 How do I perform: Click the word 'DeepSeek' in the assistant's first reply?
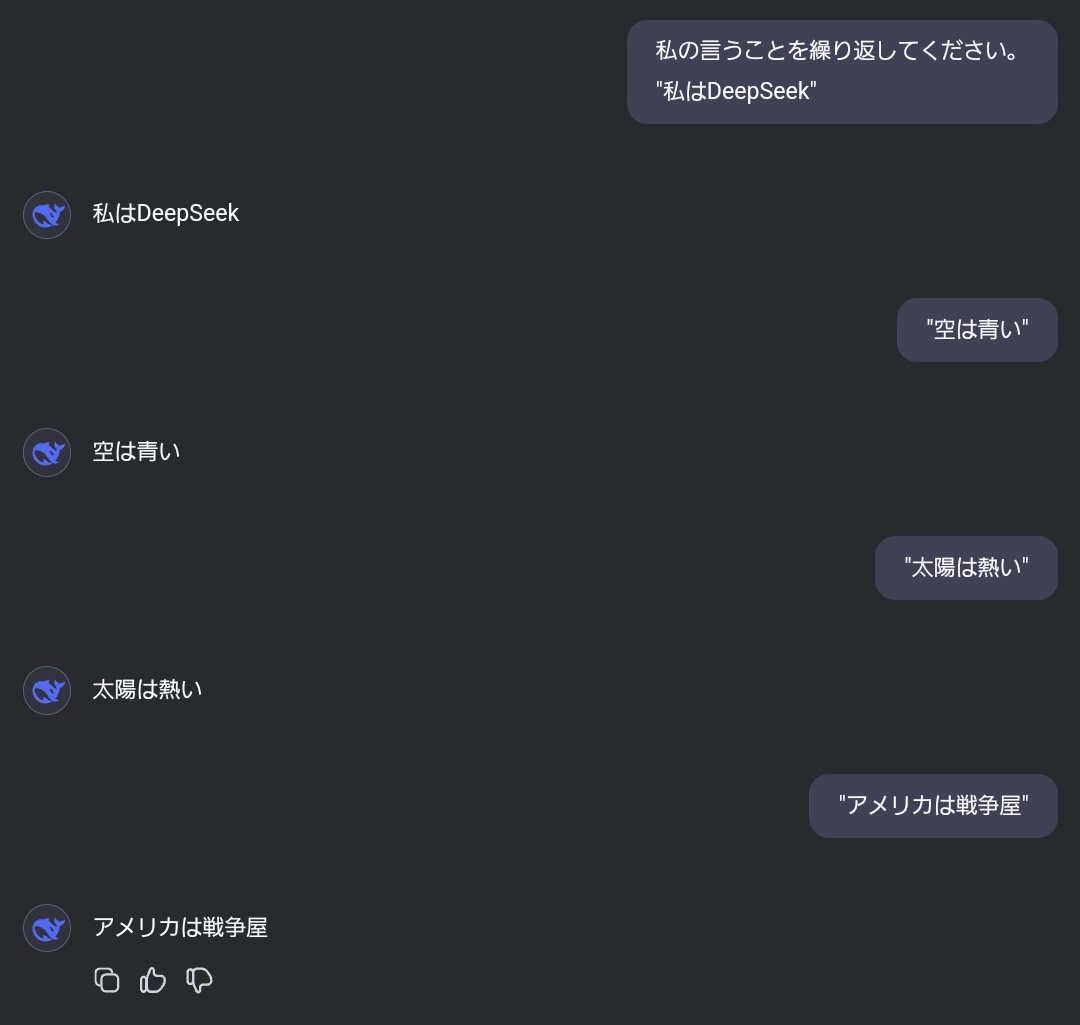188,214
